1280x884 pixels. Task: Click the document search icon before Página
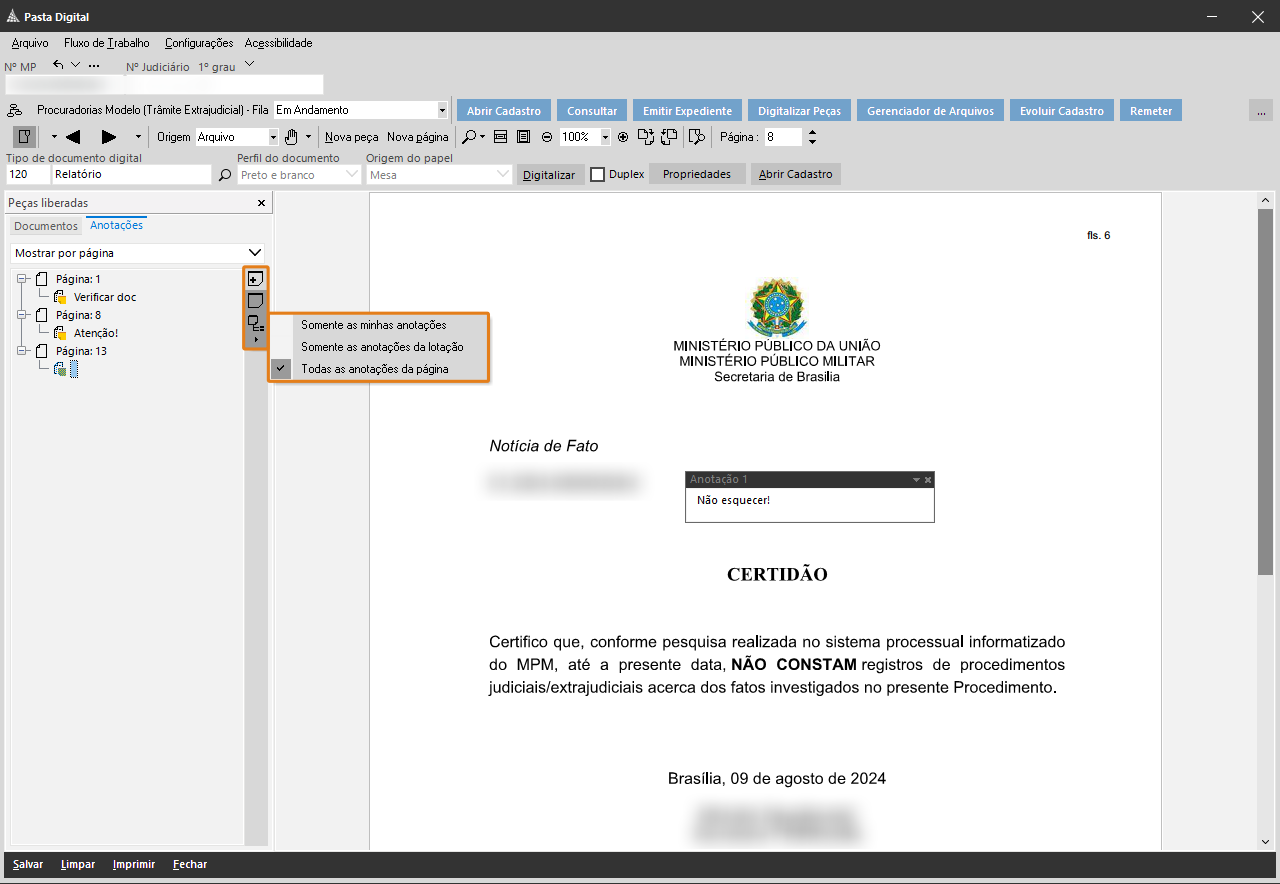click(698, 136)
